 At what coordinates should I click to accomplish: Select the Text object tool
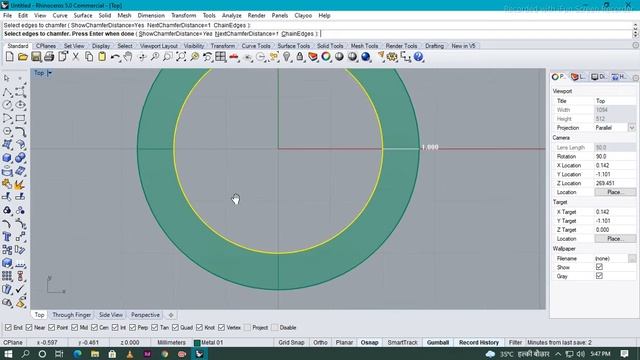(x=7, y=237)
